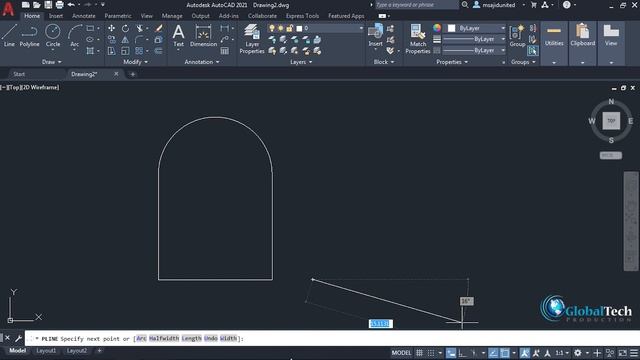Insert a Table from Annotation panel
The height and width of the screenshot is (360, 640).
(224, 51)
